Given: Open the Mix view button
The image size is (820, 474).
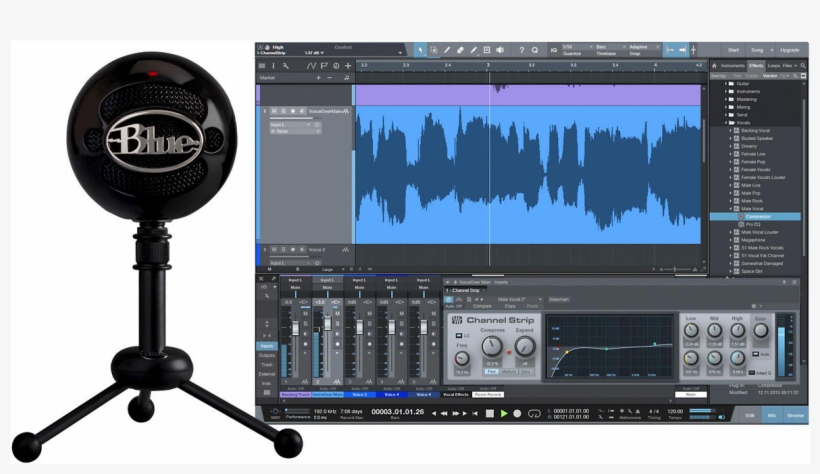Looking at the screenshot, I should (771, 415).
